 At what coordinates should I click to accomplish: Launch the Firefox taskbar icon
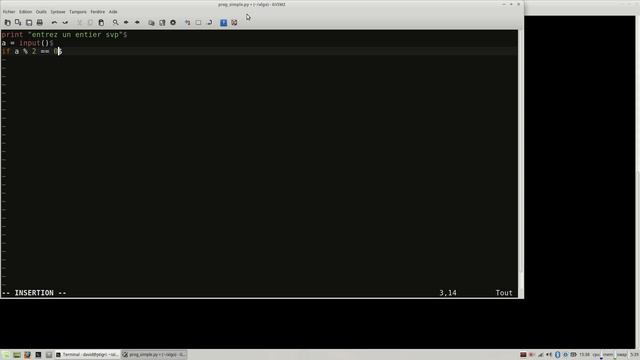[27, 355]
